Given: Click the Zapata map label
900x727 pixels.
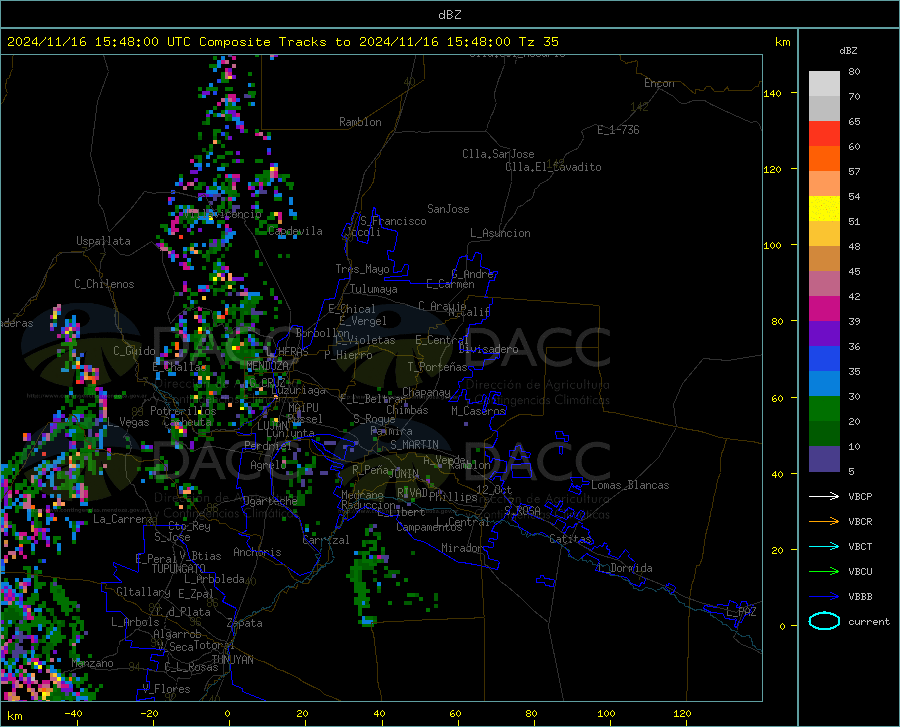Looking at the screenshot, I should point(245,623).
